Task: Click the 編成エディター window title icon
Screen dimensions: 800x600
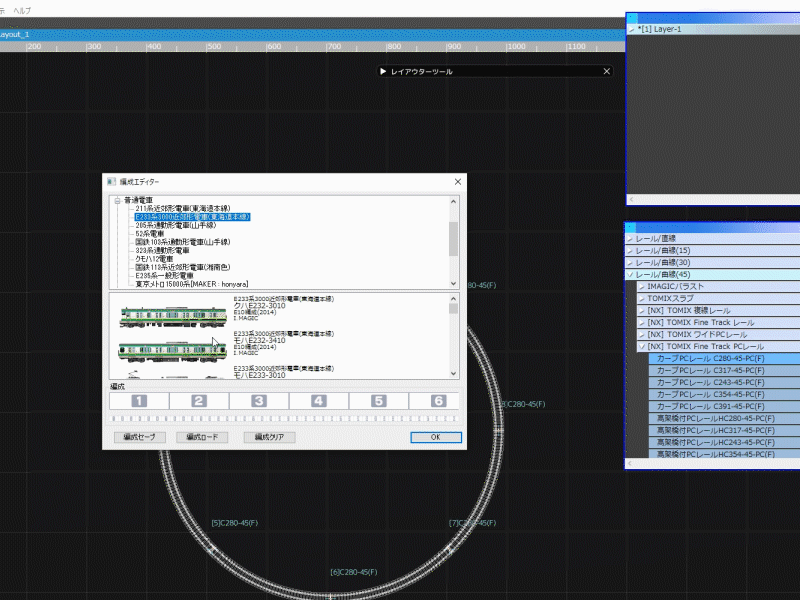Action: (x=112, y=182)
